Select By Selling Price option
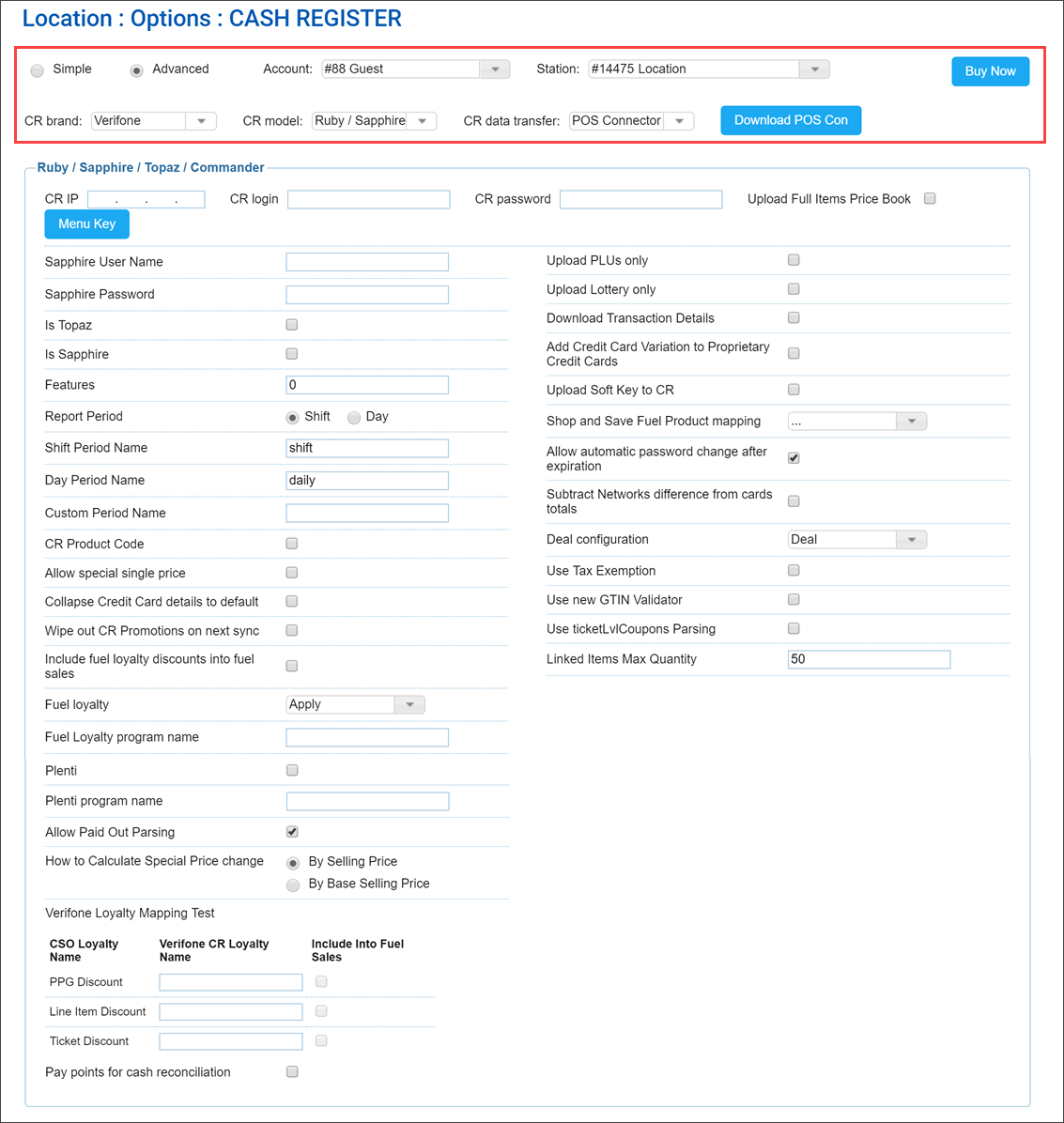Viewport: 1064px width, 1123px height. 293,863
